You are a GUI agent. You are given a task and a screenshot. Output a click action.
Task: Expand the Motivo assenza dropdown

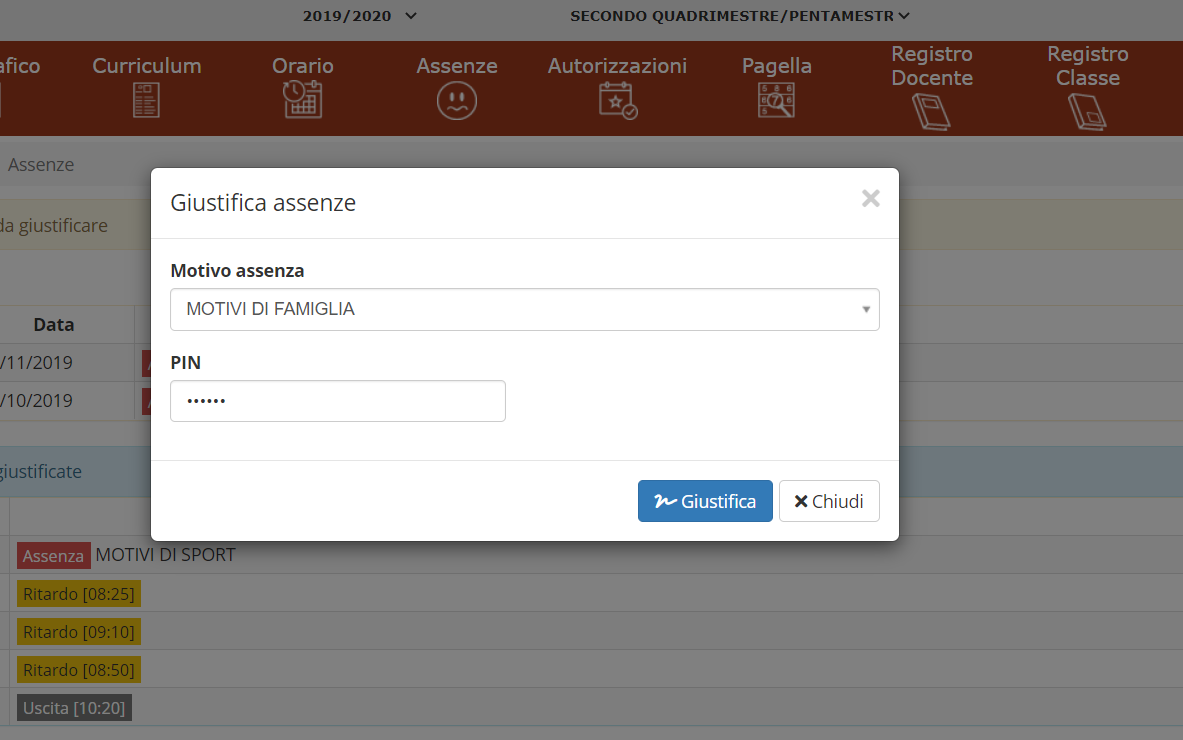524,310
